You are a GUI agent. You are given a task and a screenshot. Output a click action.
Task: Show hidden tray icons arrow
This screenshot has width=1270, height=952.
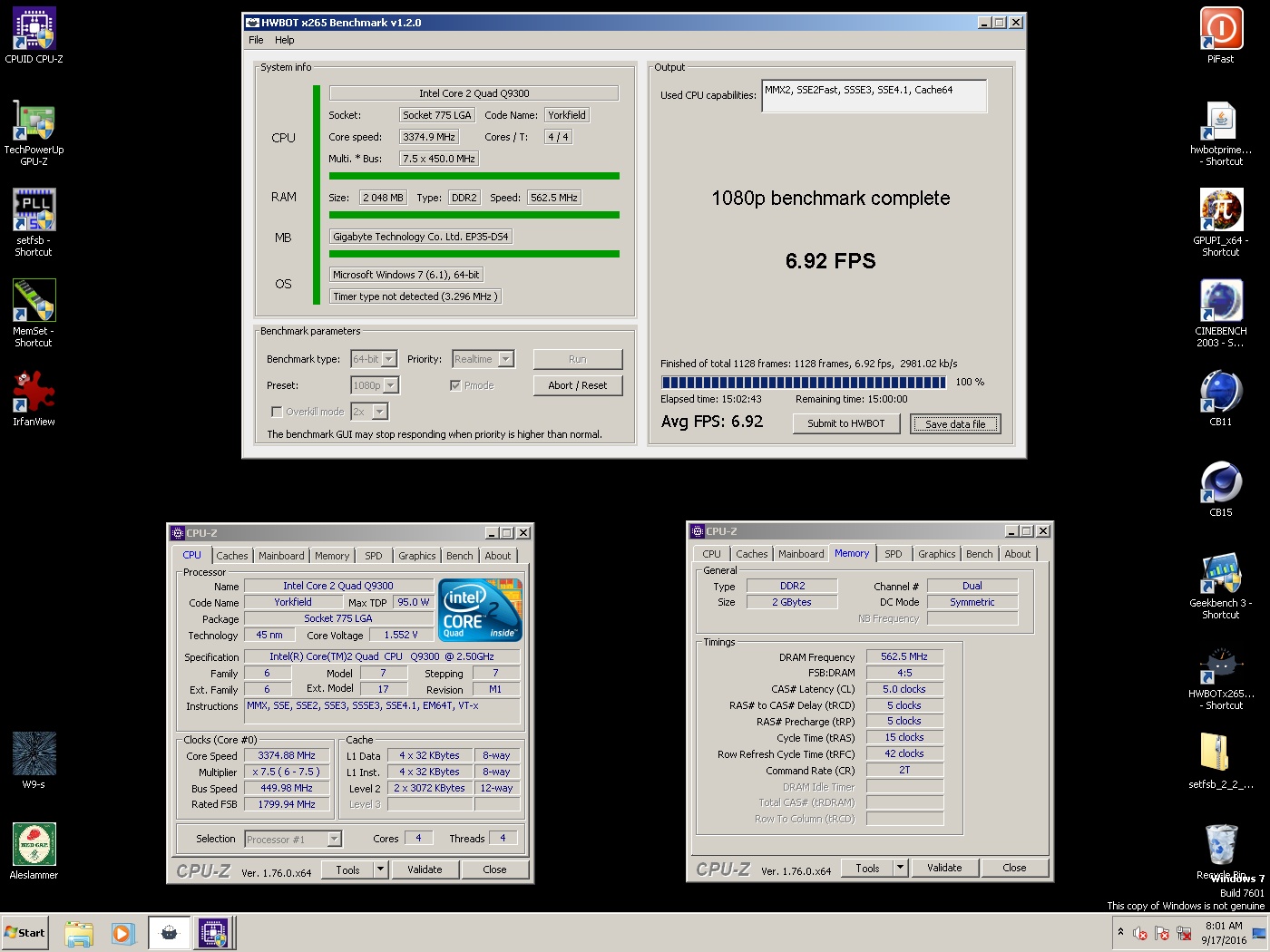click(x=1120, y=931)
